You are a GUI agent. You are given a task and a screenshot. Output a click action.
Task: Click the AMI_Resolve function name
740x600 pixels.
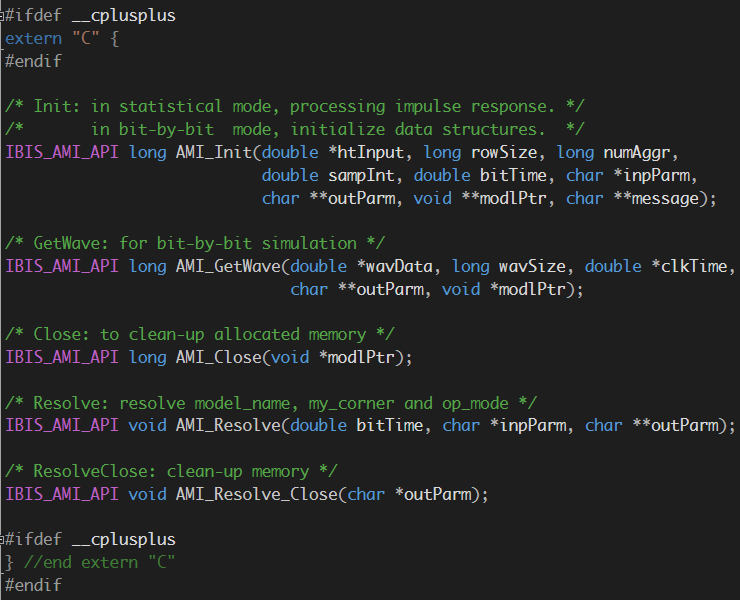tap(224, 426)
